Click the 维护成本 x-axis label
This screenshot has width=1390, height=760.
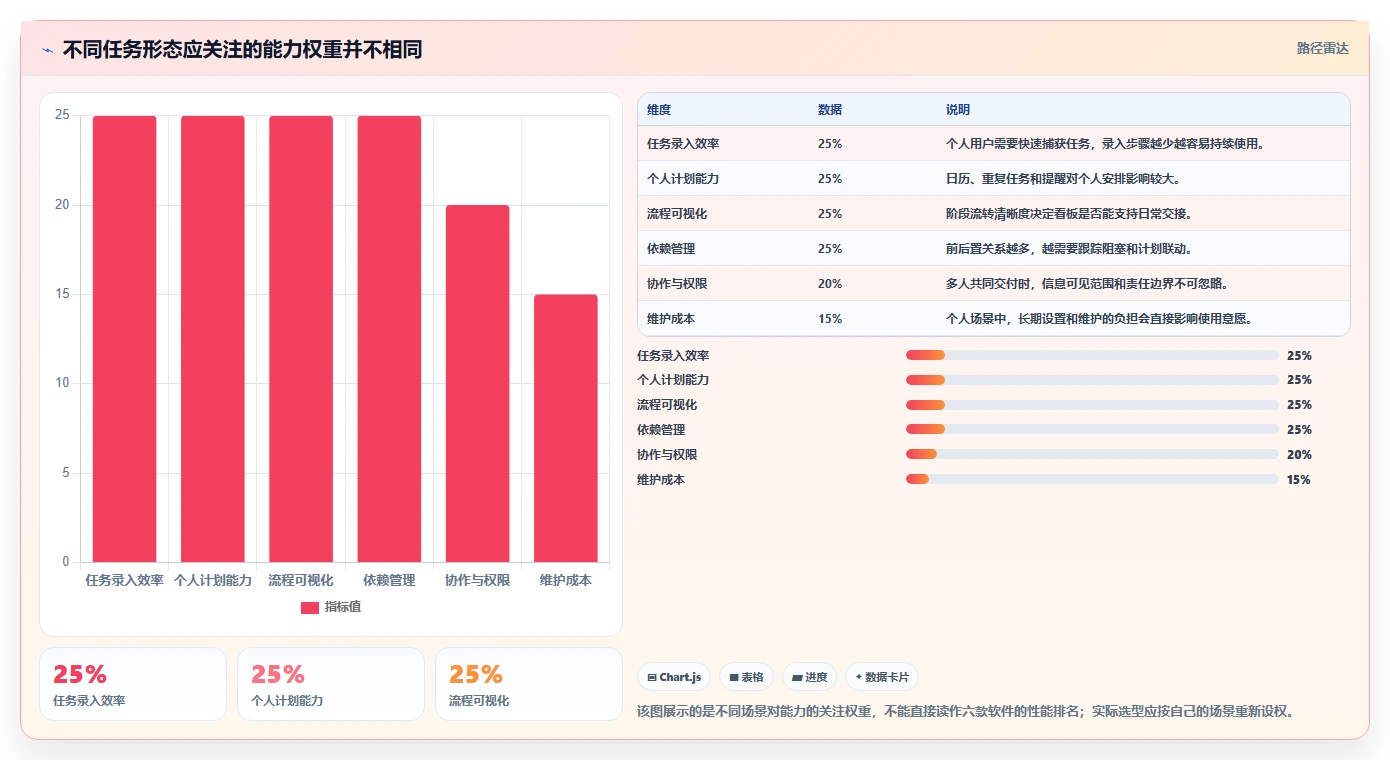[565, 580]
